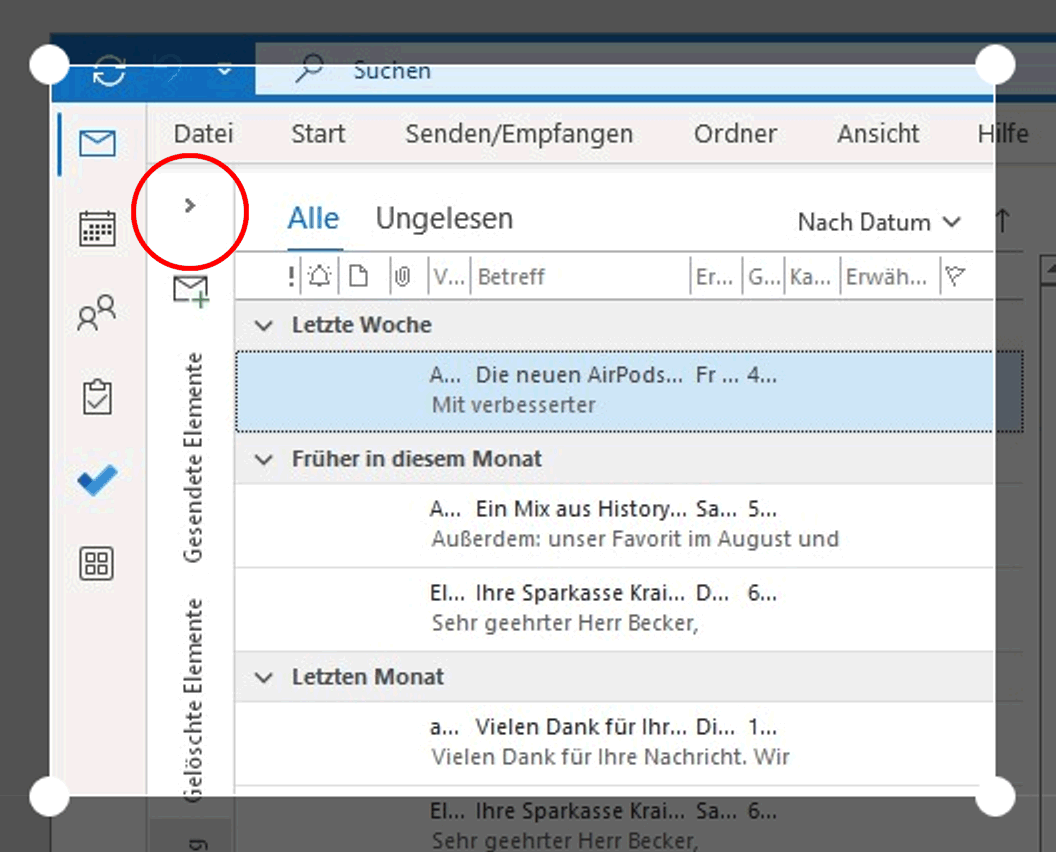Sort by attachment paperclip column
The height and width of the screenshot is (852, 1056).
(402, 276)
